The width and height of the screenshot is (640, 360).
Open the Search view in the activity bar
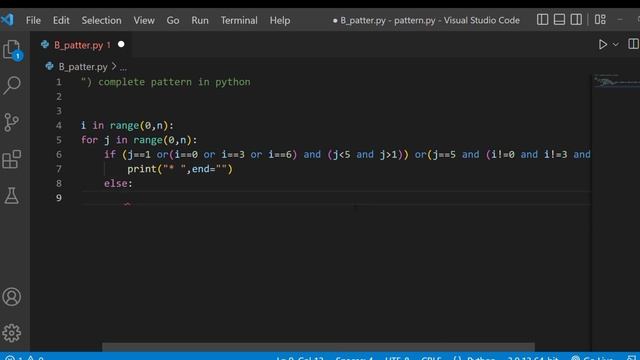tap(12, 85)
